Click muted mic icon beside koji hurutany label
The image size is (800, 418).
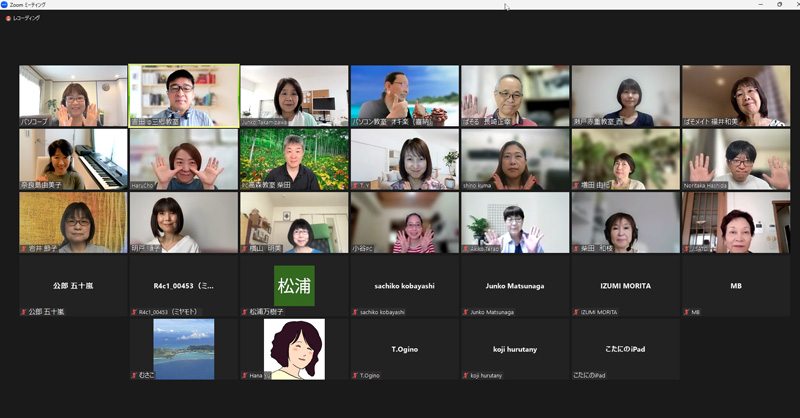[465, 375]
